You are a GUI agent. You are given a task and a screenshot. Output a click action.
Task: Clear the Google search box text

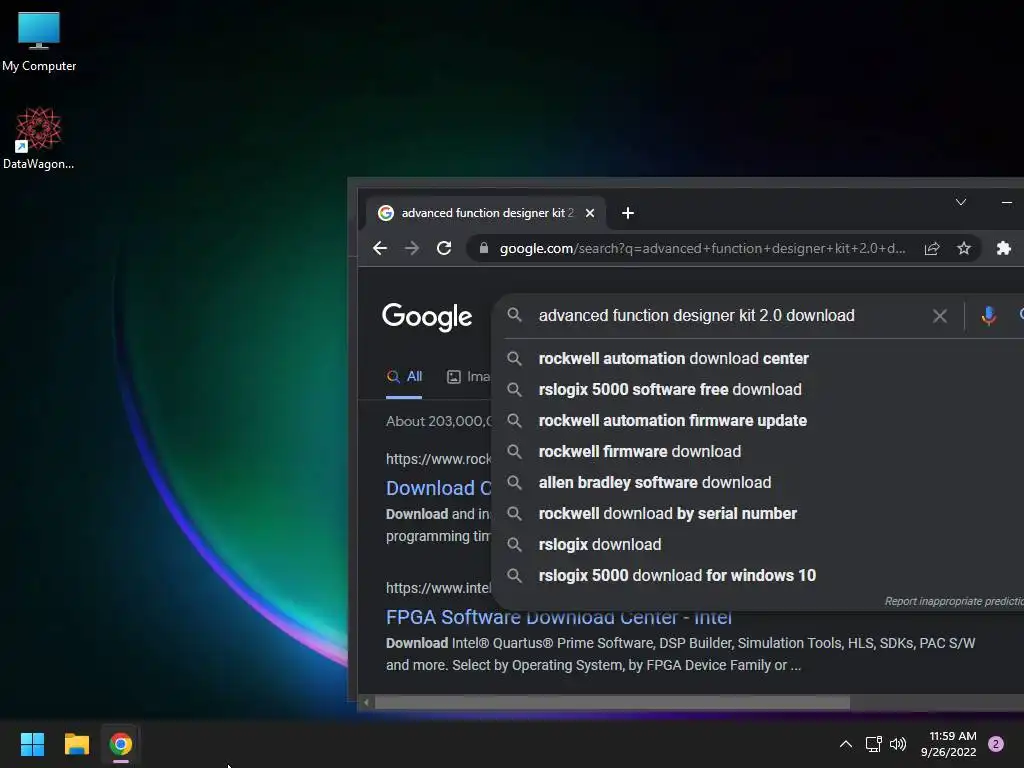pyautogui.click(x=940, y=316)
